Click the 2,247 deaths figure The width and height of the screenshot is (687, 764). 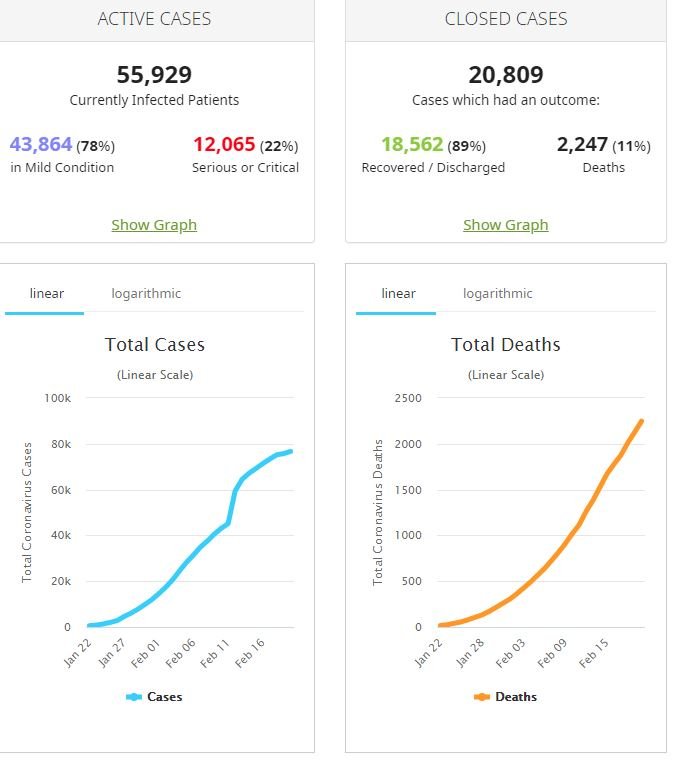click(x=582, y=145)
